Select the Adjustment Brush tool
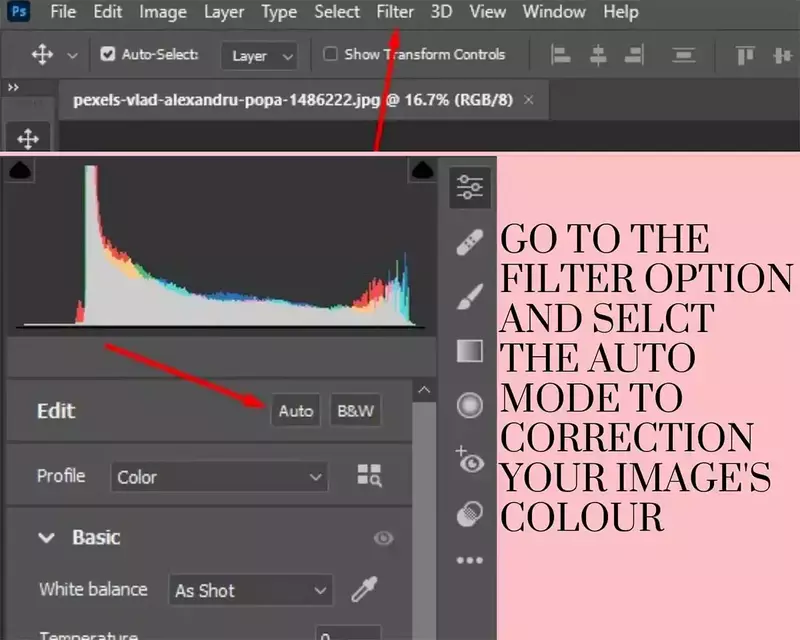The image size is (800, 640). click(x=469, y=297)
